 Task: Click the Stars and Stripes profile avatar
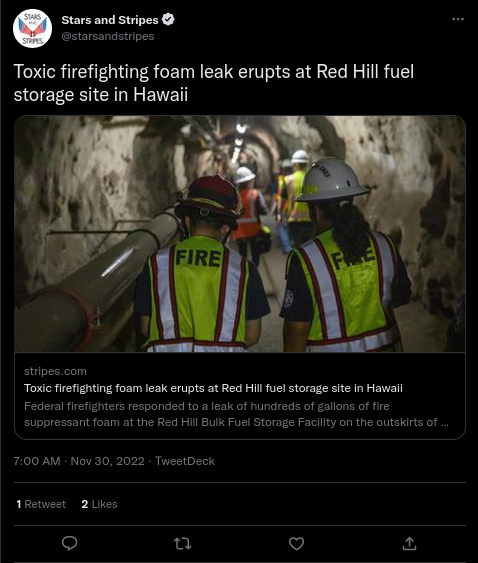[x=32, y=28]
